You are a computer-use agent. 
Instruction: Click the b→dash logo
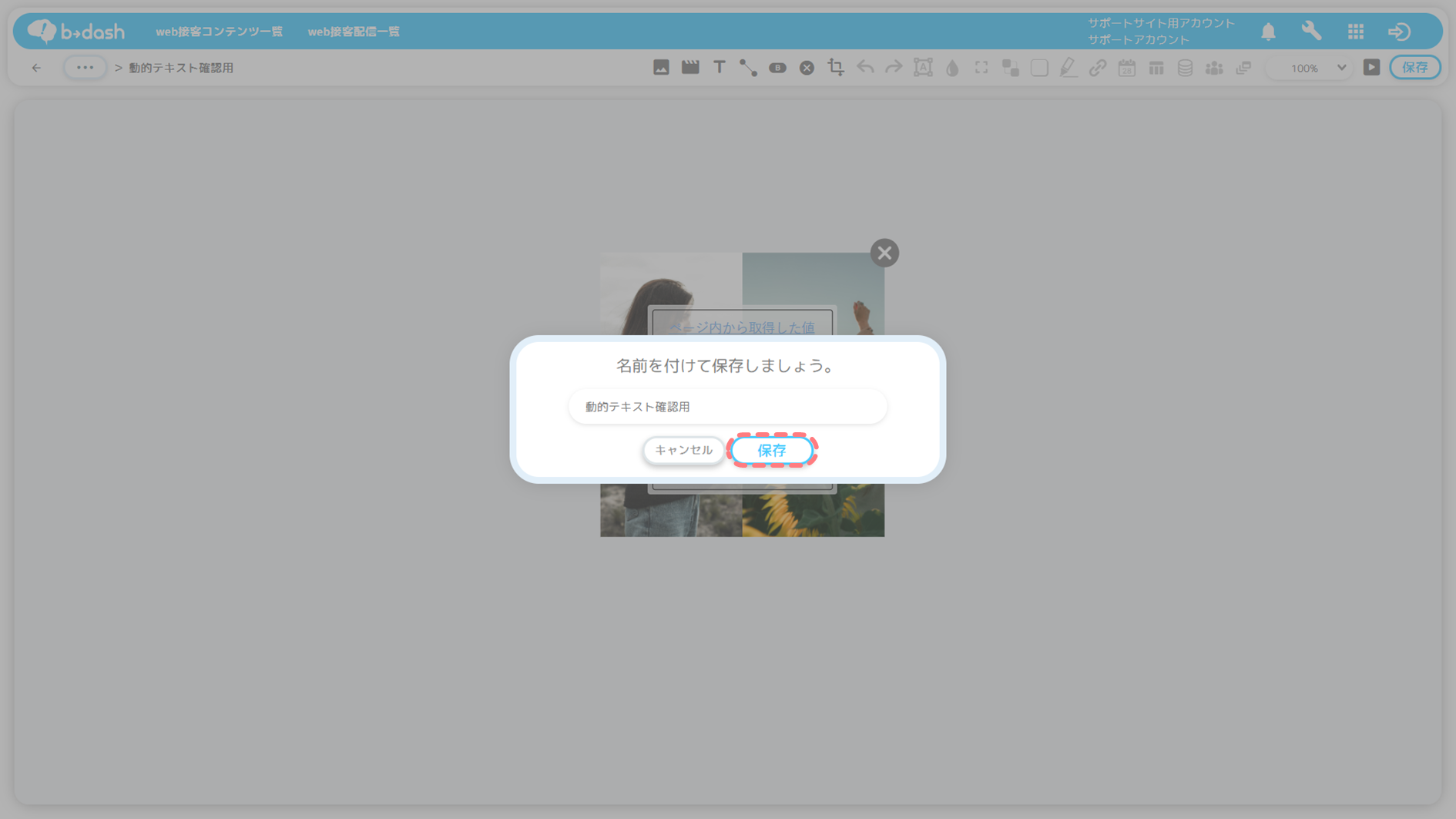(75, 31)
